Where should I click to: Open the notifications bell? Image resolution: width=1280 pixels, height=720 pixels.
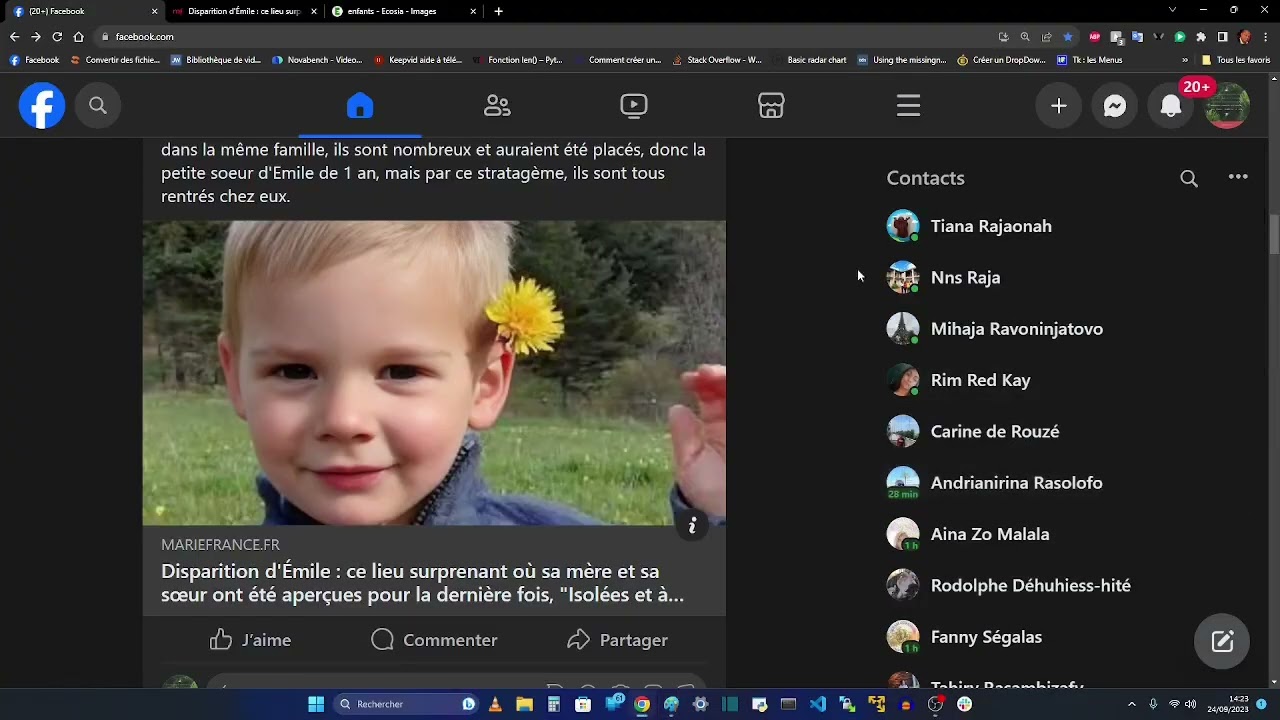click(1171, 106)
